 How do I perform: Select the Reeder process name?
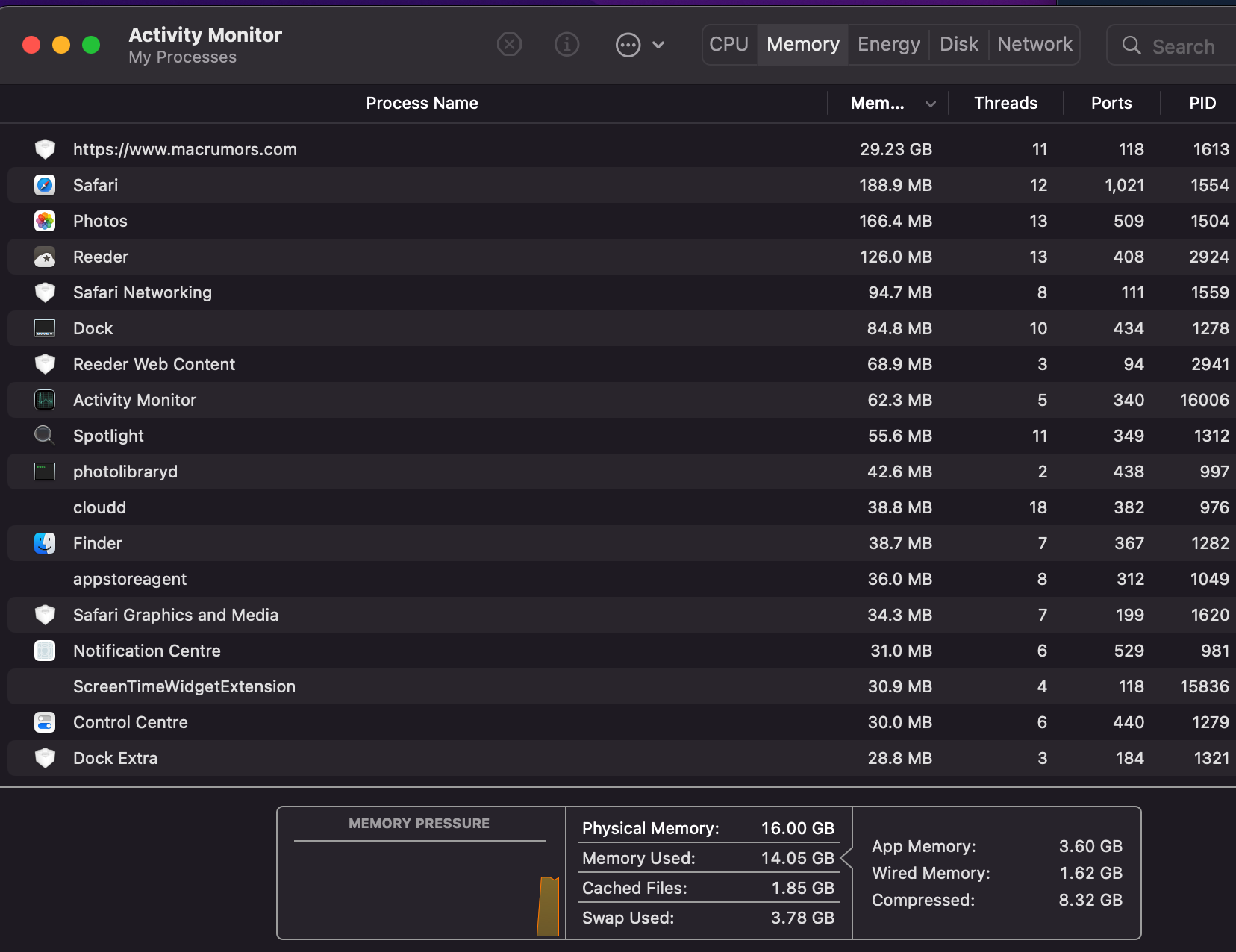(101, 257)
